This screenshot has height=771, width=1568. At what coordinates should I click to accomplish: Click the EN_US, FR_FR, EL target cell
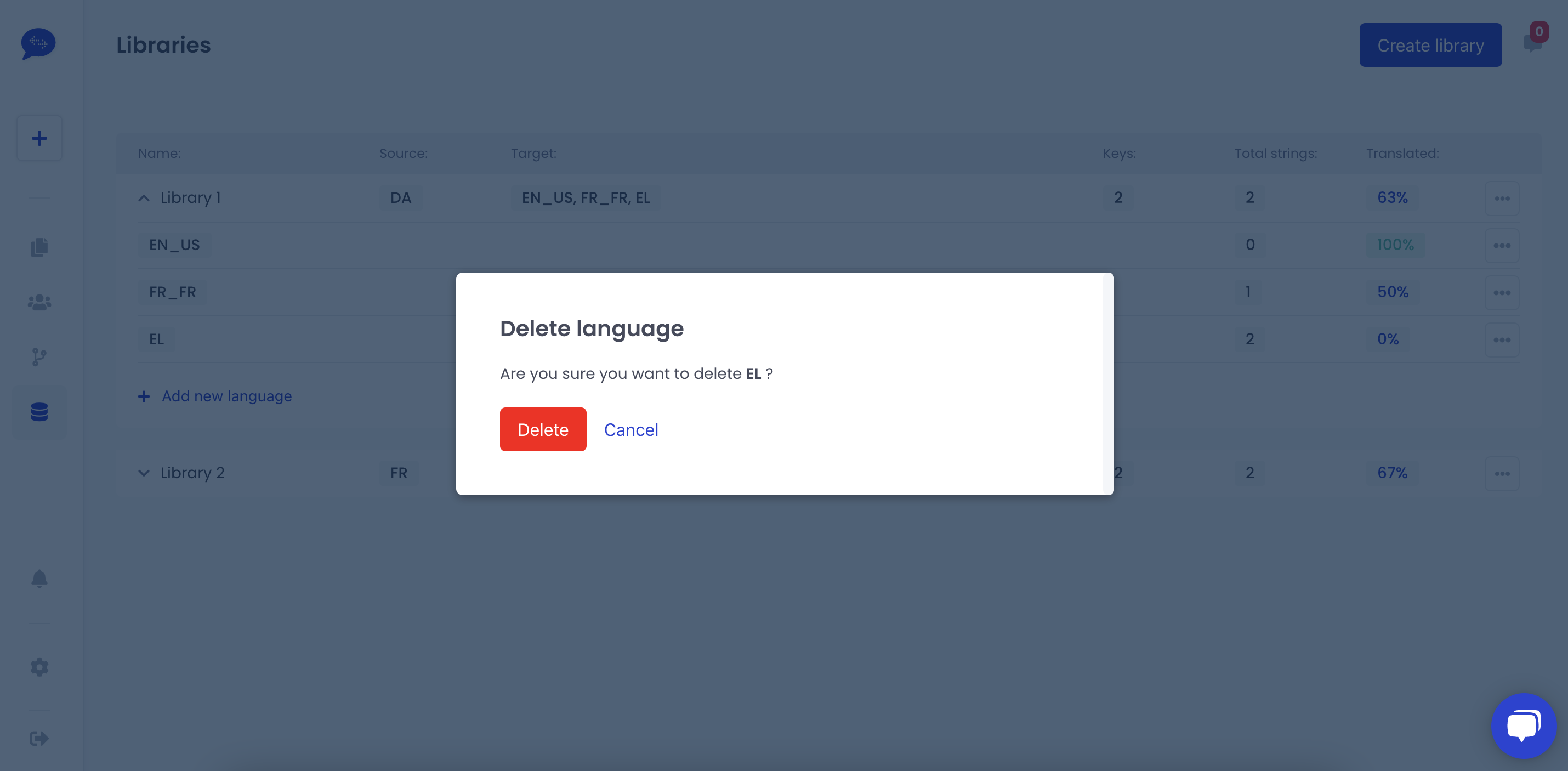[586, 198]
